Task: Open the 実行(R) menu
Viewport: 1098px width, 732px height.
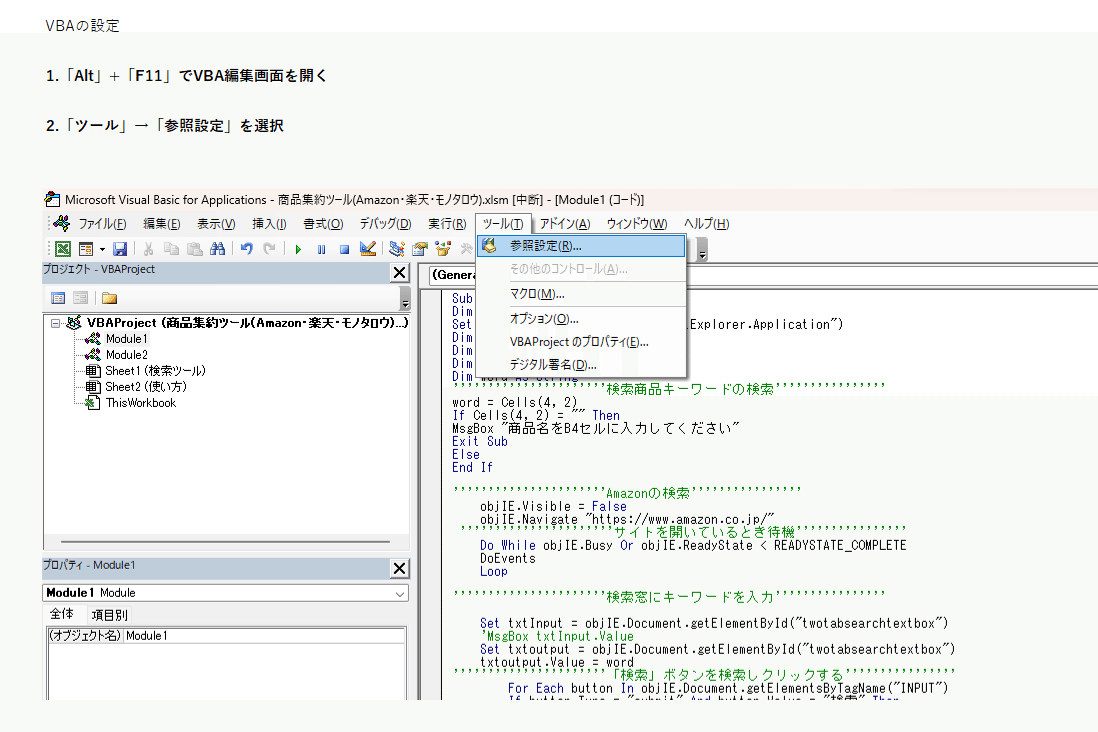Action: [x=447, y=223]
